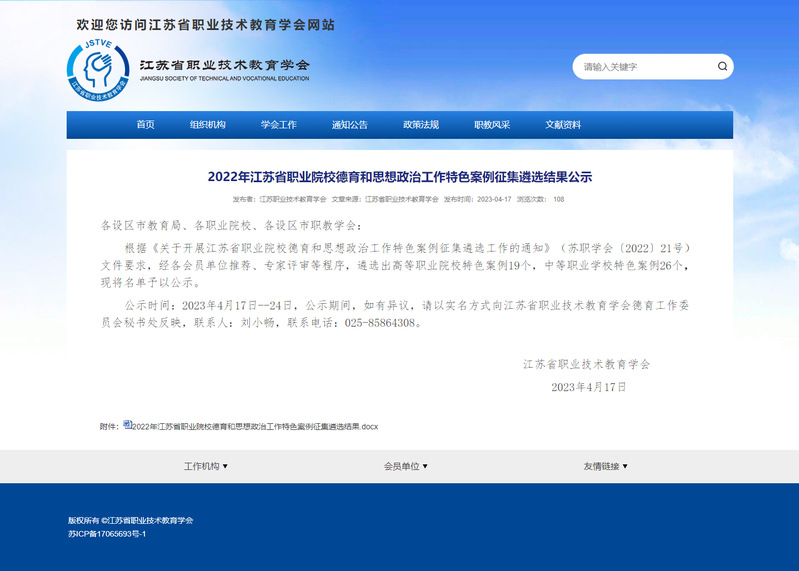Navigate to 政策法规 section
Viewport: 799px width, 571px height.
pos(421,125)
